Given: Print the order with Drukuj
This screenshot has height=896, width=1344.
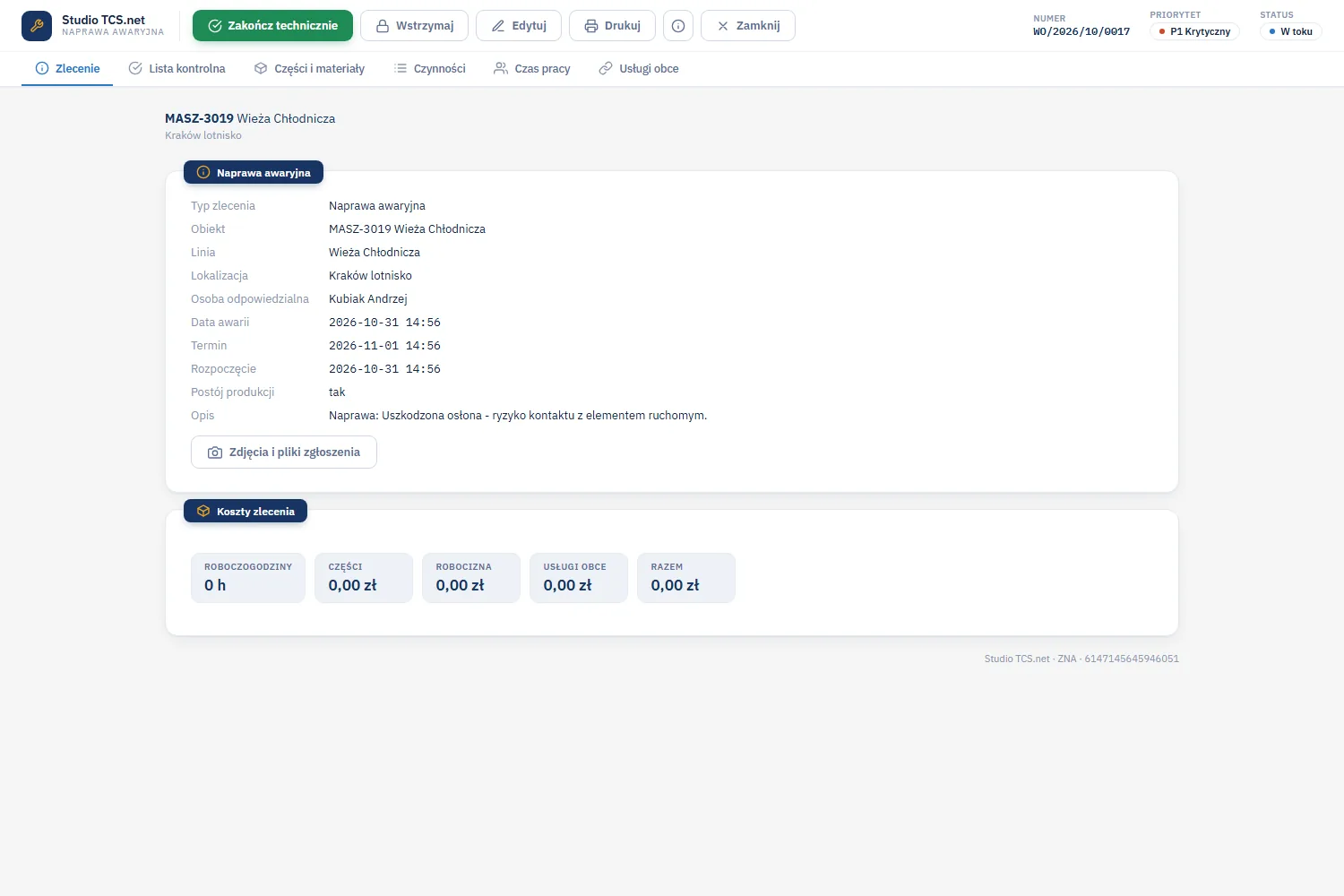Looking at the screenshot, I should [x=612, y=26].
